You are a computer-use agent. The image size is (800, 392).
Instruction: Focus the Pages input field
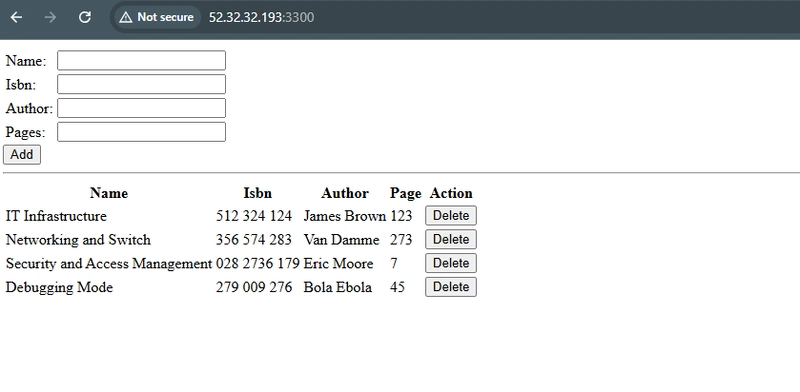141,132
